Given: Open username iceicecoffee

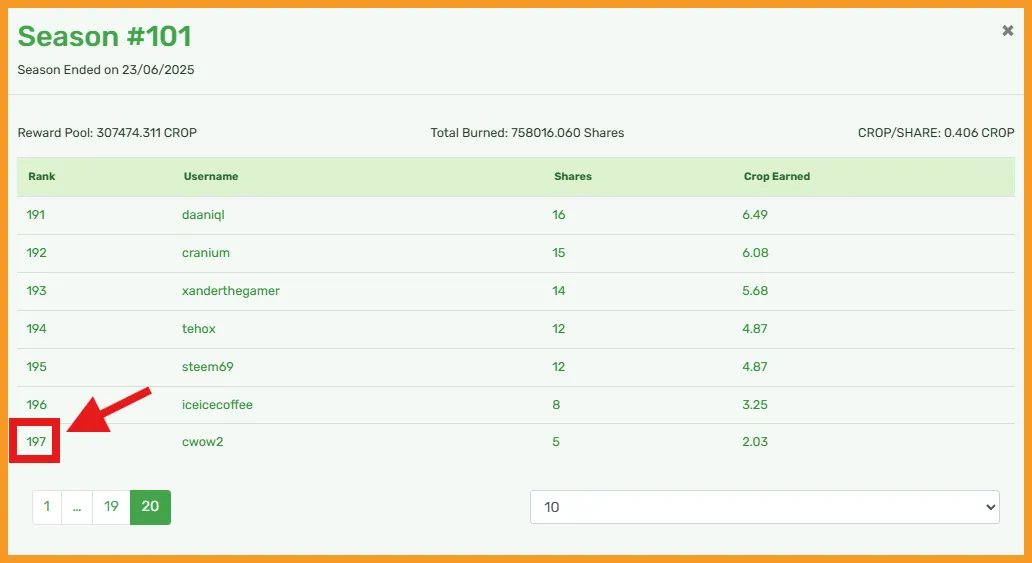Looking at the screenshot, I should [x=217, y=405].
